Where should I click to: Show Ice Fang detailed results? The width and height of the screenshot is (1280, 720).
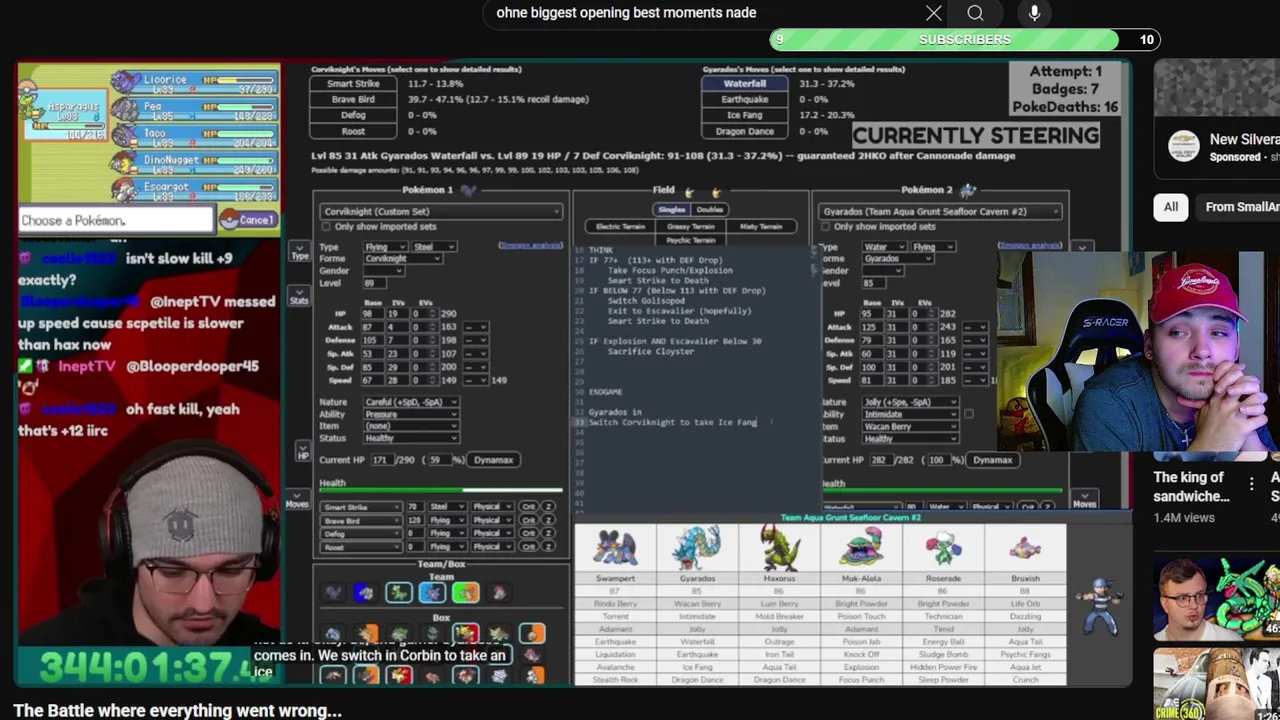744,115
